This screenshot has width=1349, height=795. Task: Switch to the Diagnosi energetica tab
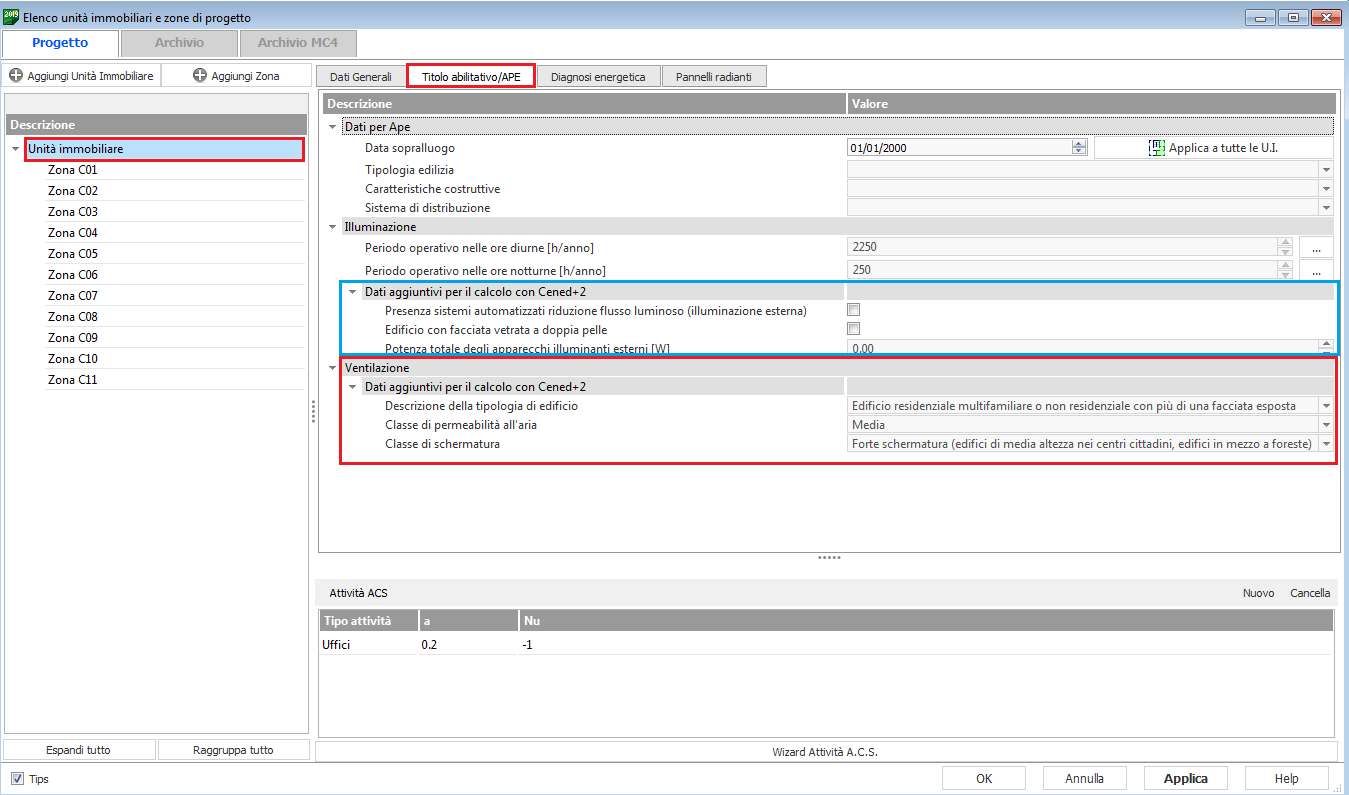coord(598,77)
